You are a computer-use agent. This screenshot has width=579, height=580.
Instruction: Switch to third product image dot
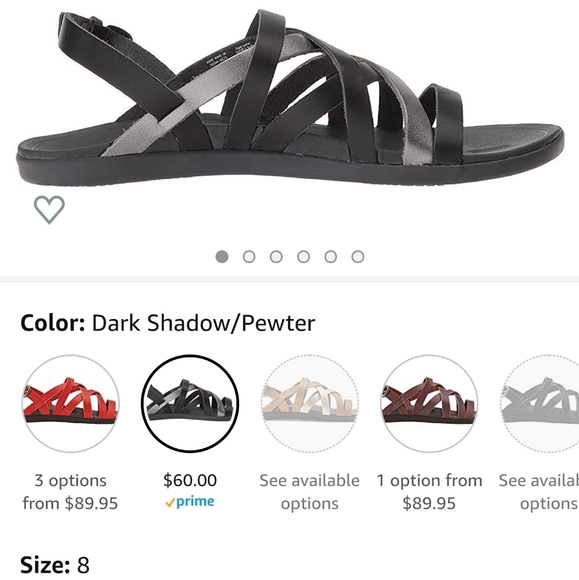pyautogui.click(x=276, y=257)
